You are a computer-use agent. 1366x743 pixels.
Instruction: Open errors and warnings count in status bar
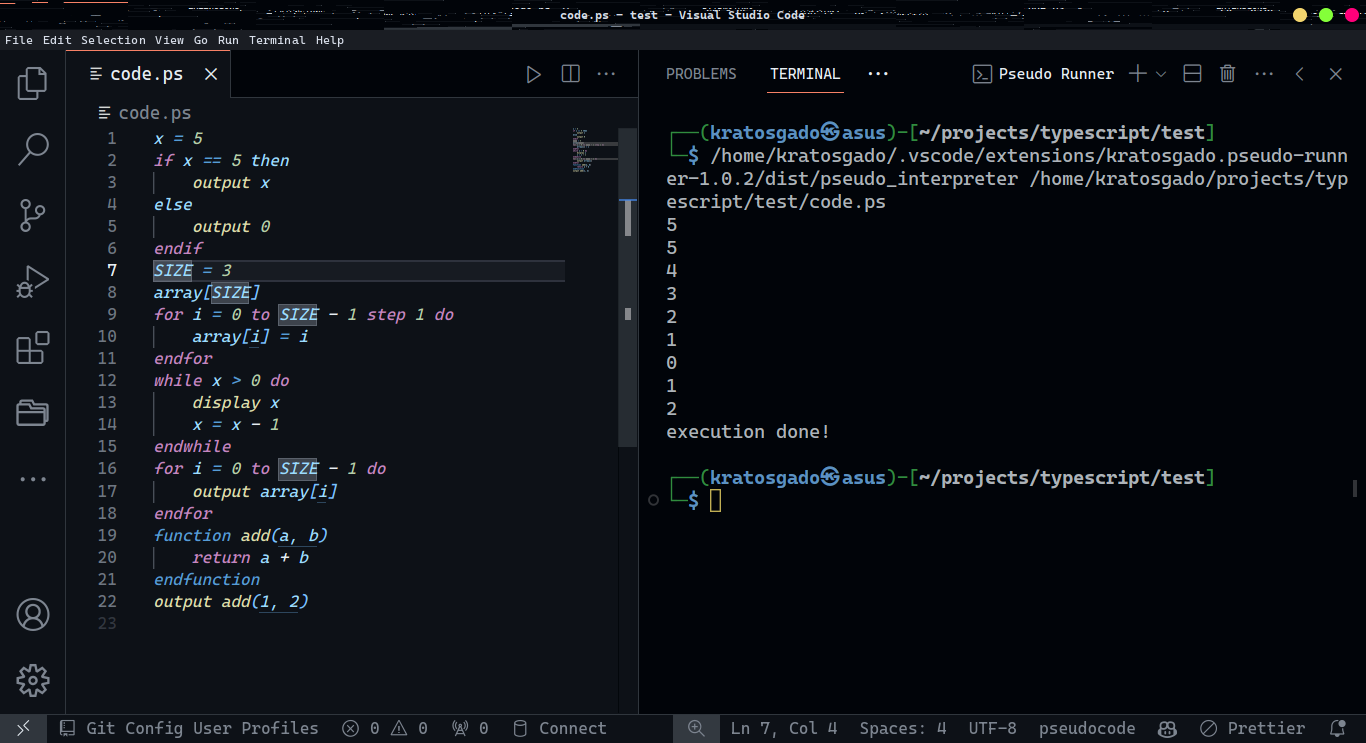click(x=385, y=728)
